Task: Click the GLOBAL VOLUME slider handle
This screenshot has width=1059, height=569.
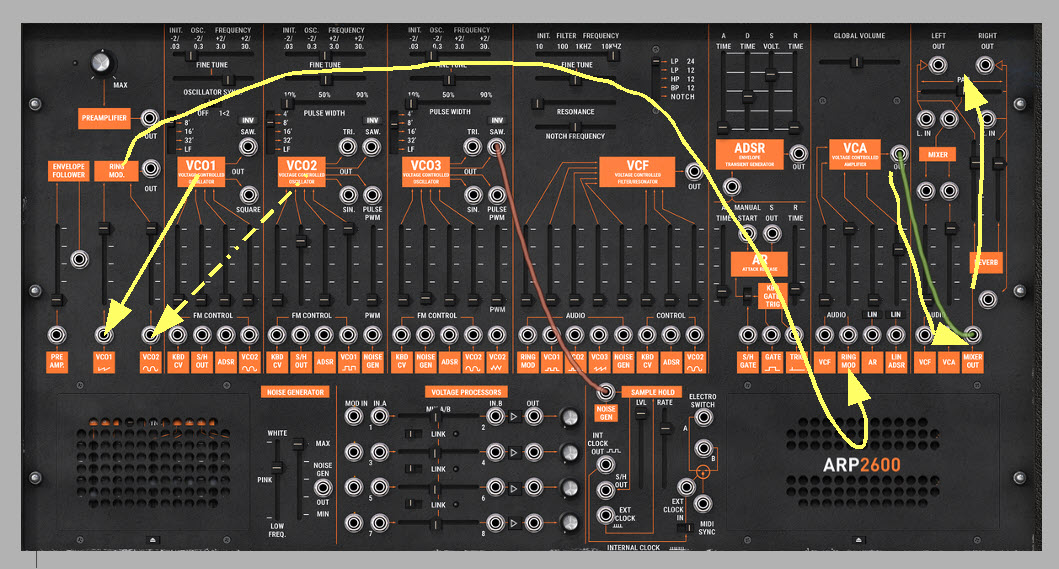Action: pyautogui.click(x=856, y=62)
